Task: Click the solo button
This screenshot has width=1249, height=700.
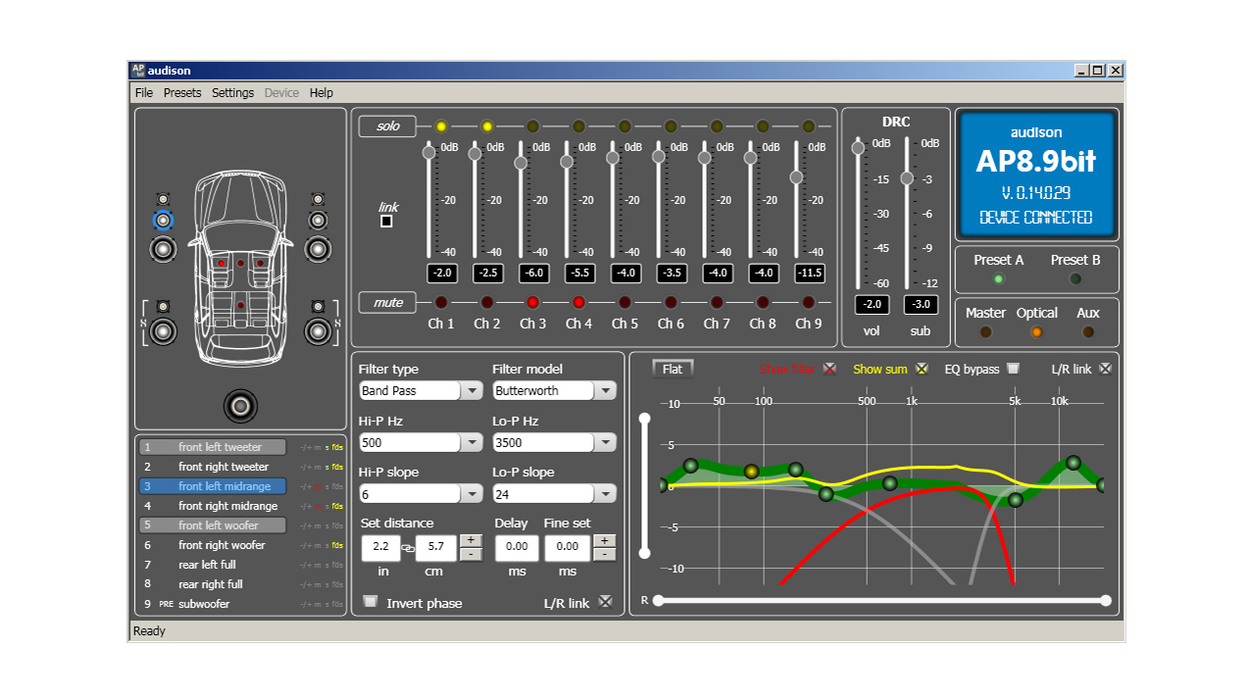Action: pyautogui.click(x=388, y=127)
